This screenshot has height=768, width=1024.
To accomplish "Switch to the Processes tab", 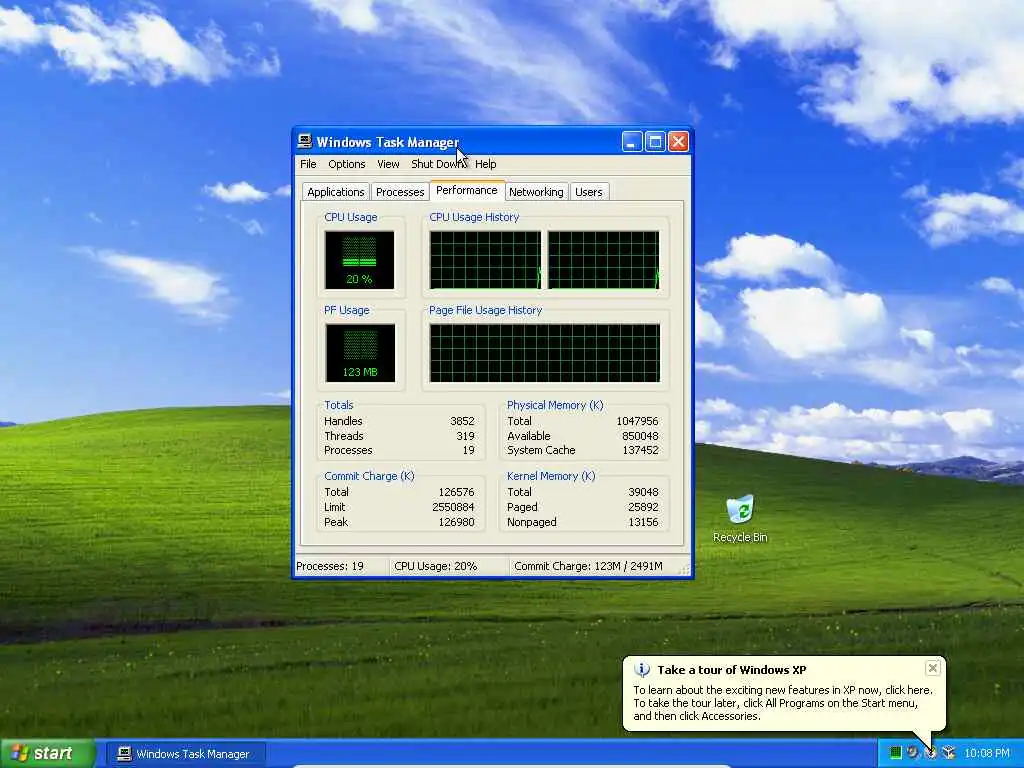I will click(400, 192).
